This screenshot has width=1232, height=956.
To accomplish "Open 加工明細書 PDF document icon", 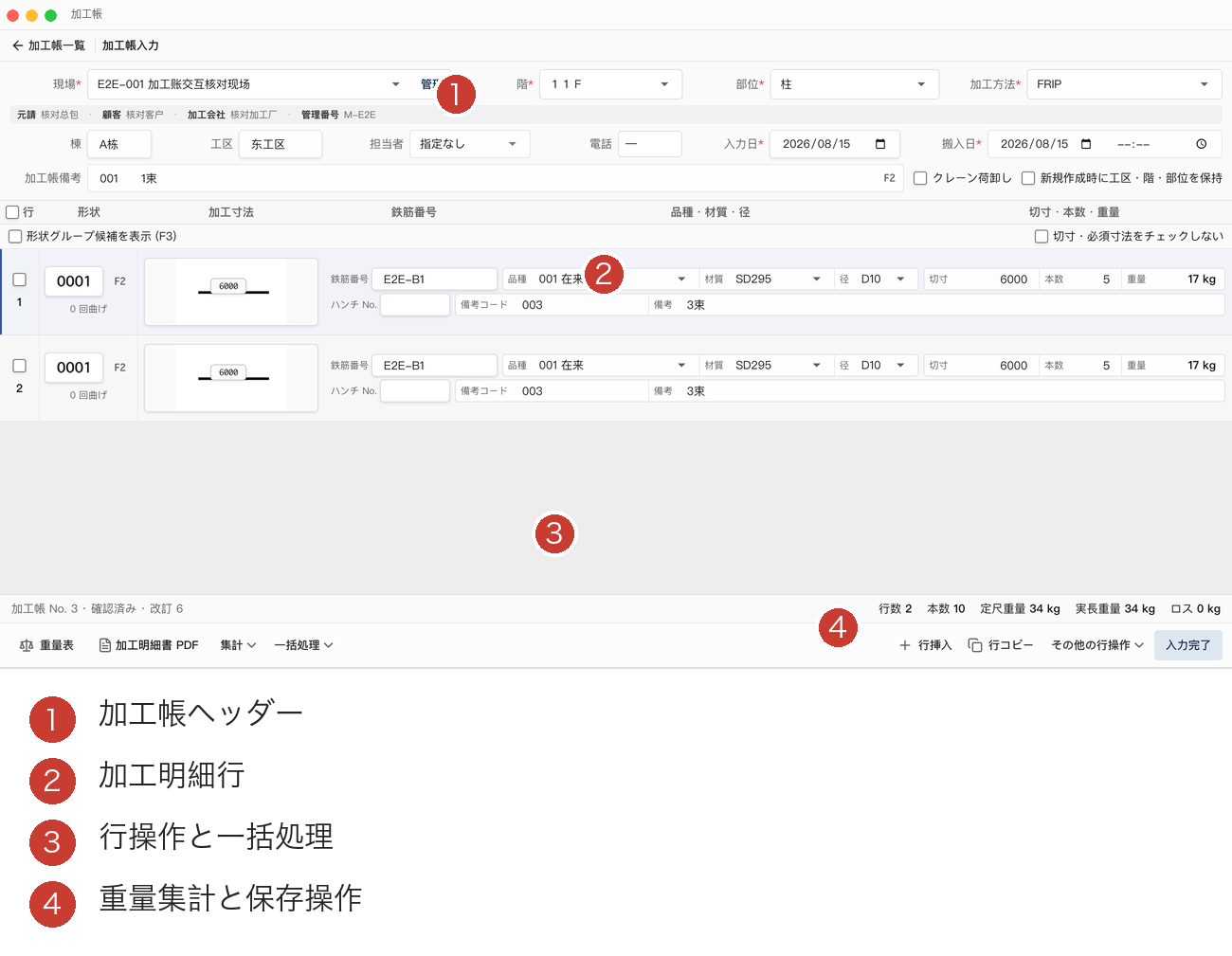I will point(105,645).
